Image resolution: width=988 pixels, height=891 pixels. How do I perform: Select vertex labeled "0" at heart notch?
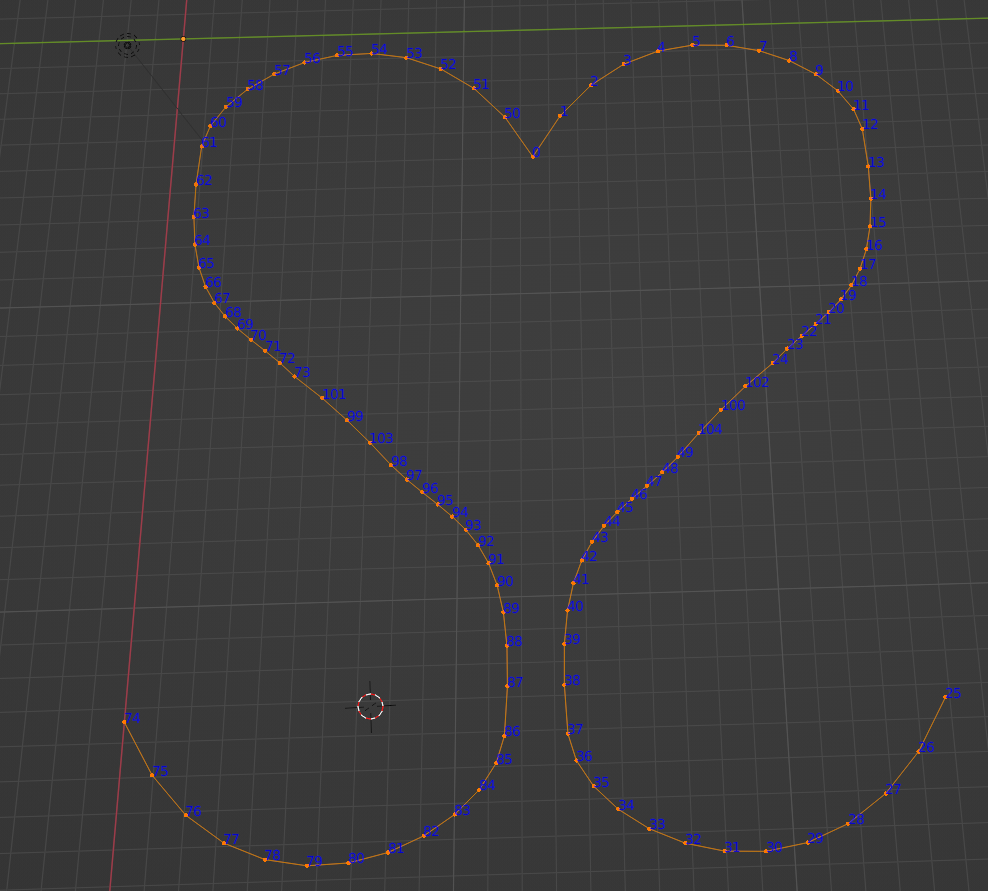533,157
